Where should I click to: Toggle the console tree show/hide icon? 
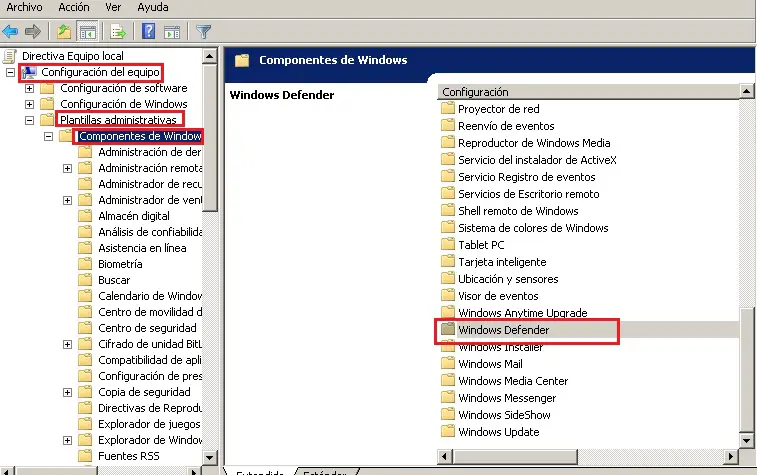point(87,32)
